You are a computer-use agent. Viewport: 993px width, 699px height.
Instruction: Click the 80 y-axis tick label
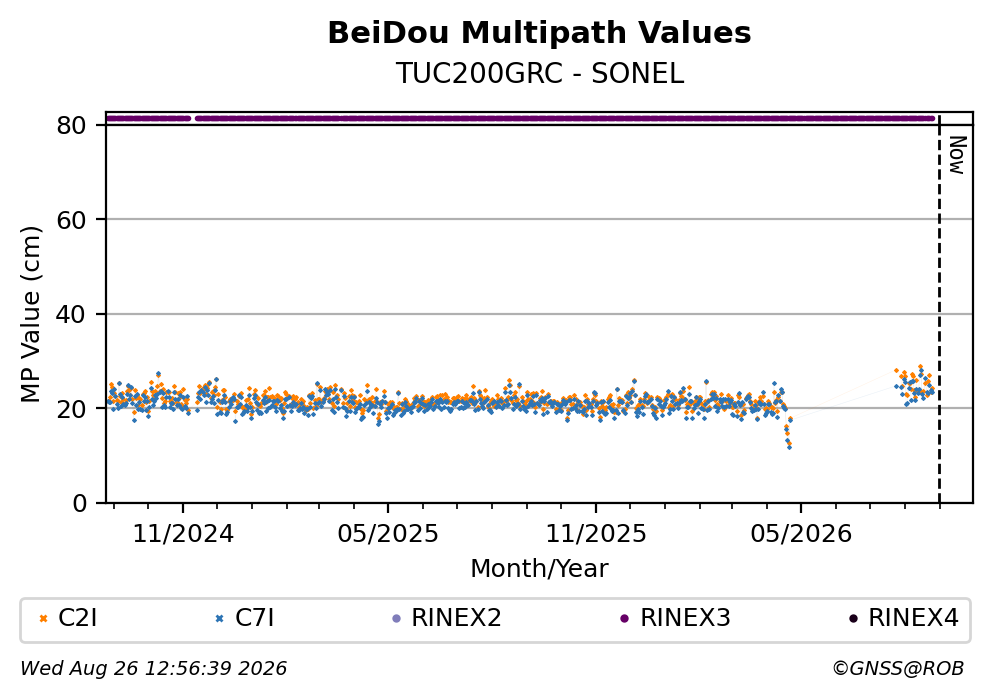71,125
